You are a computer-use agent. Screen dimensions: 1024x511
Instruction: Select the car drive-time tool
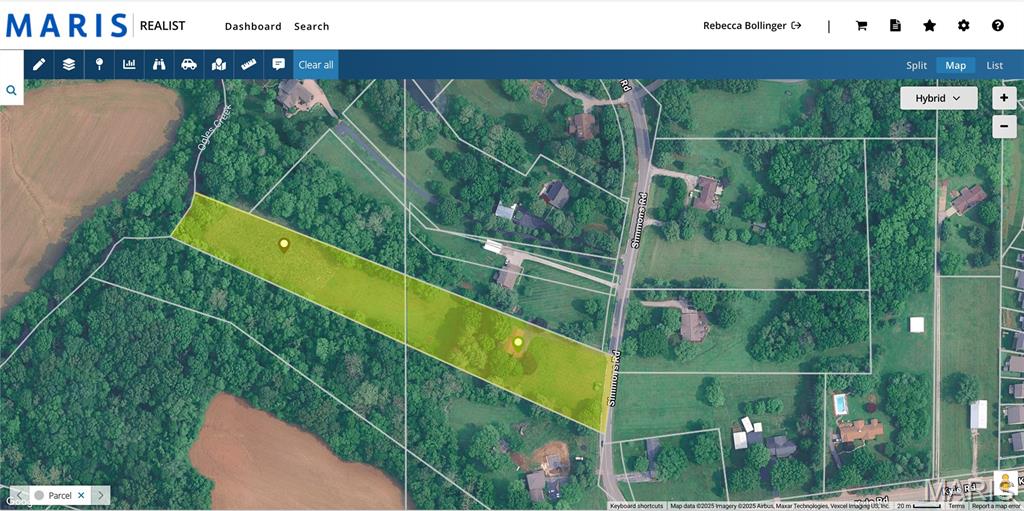coord(189,65)
